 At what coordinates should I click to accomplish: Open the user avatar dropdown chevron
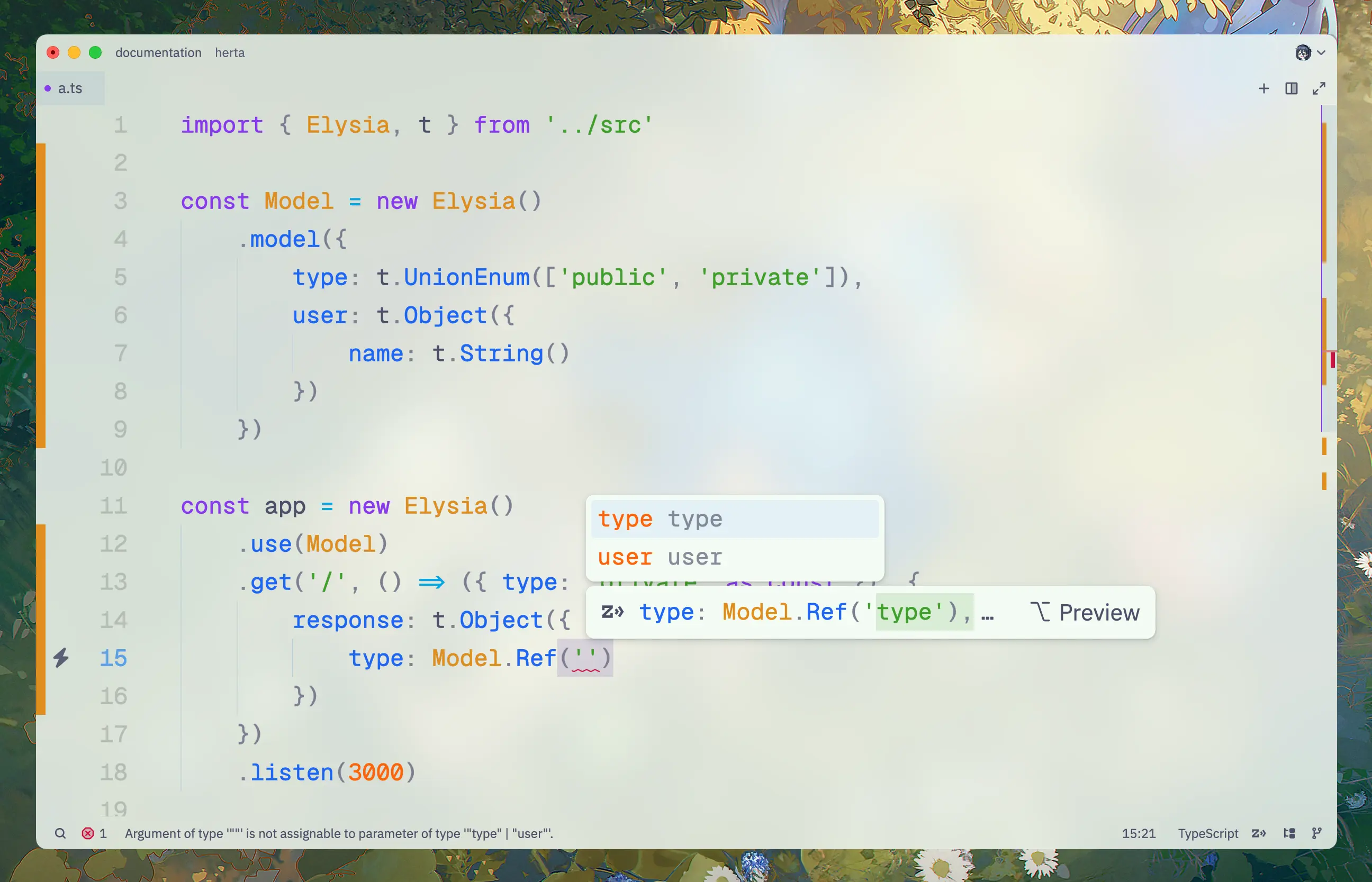(x=1321, y=53)
